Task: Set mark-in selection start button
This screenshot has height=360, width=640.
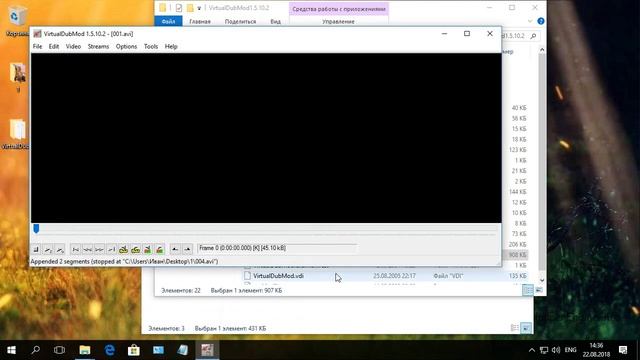Action: [x=175, y=249]
